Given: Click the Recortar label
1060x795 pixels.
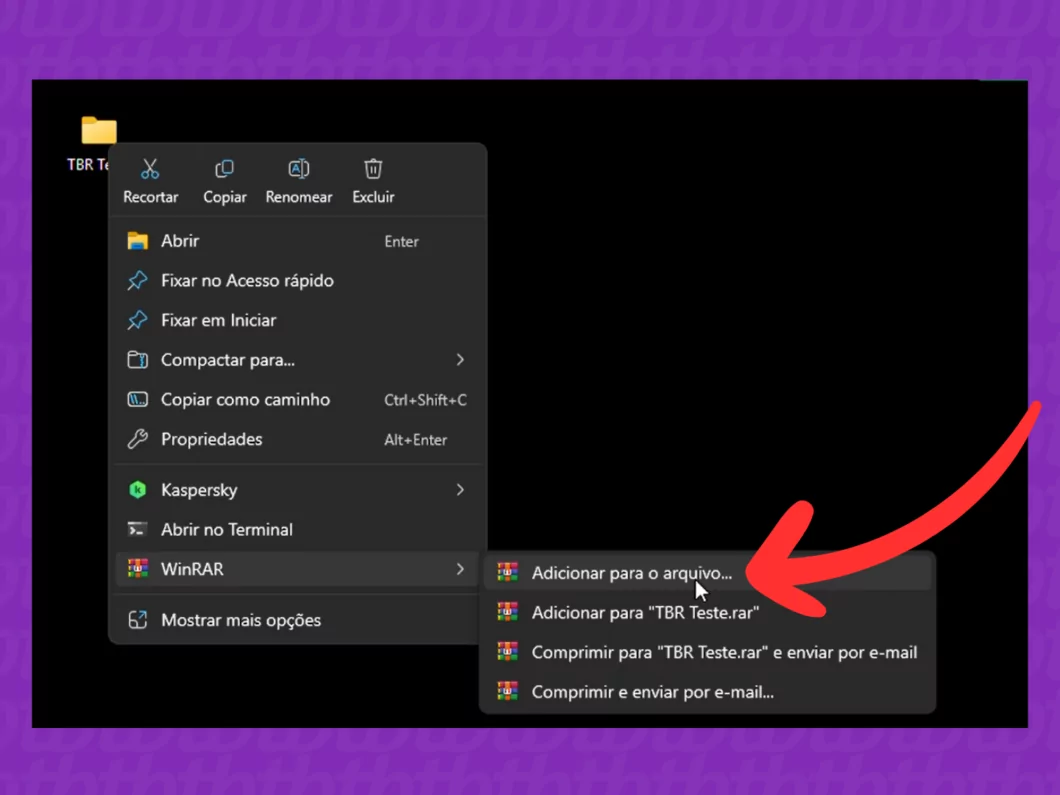Looking at the screenshot, I should (x=150, y=197).
